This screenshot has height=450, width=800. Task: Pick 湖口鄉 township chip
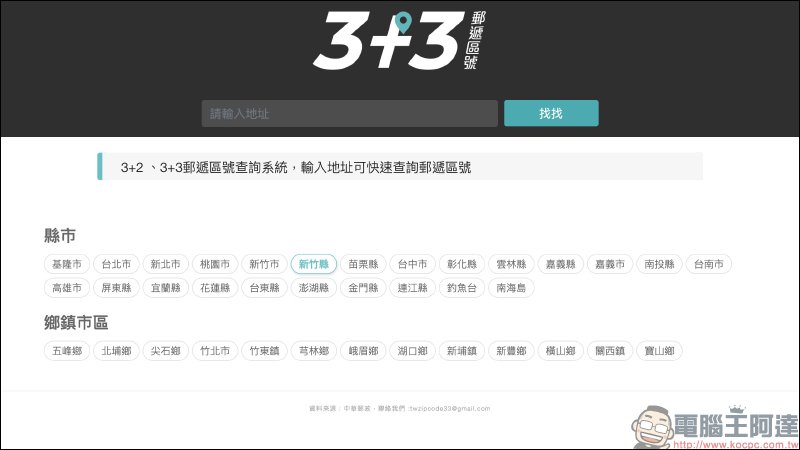[x=412, y=351]
